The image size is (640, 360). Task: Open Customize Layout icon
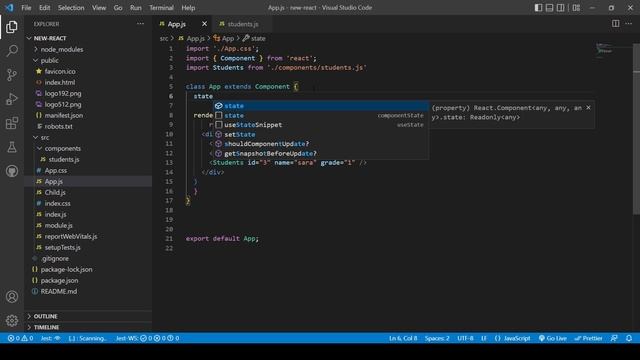click(576, 8)
